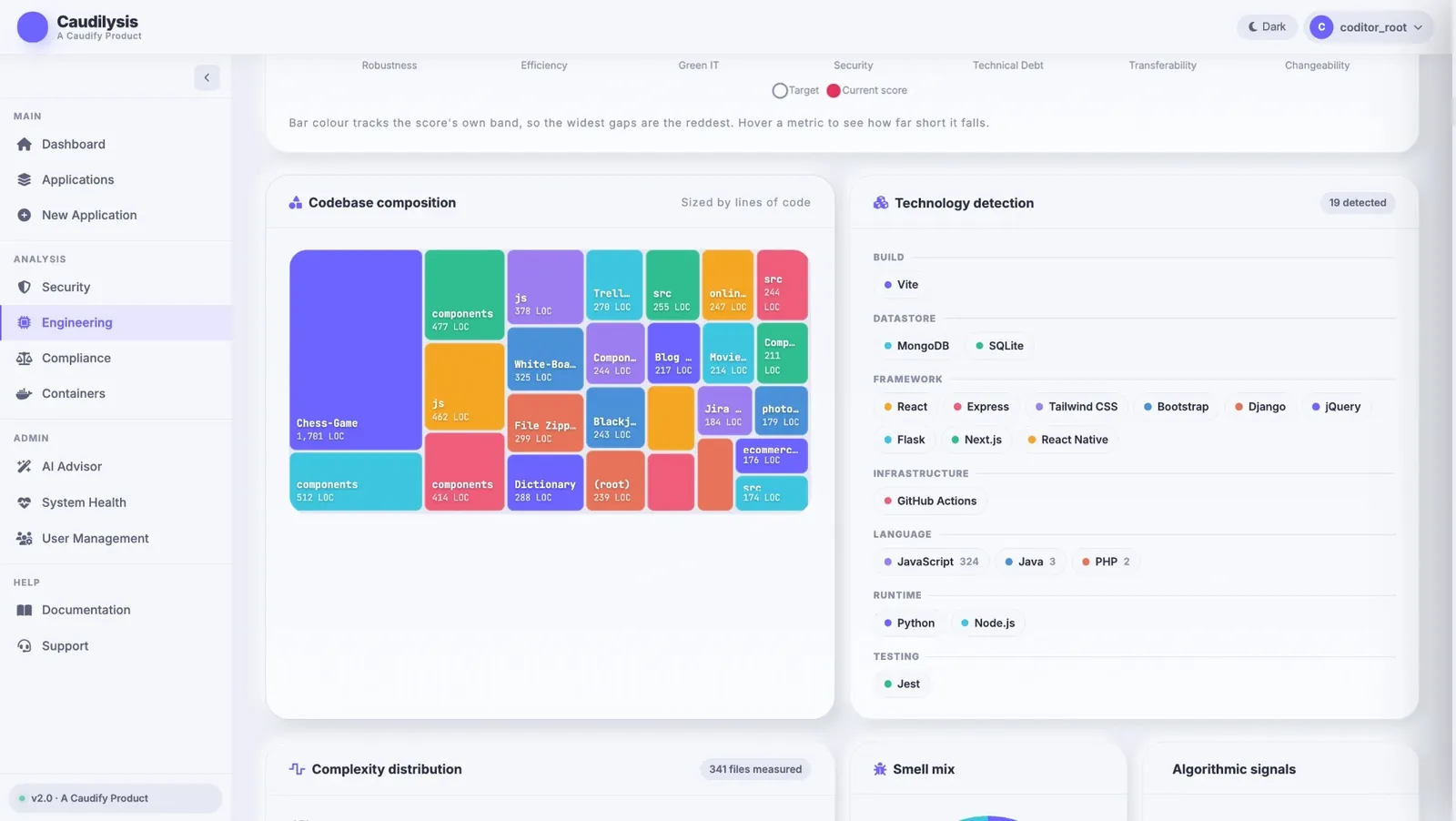Click the v2.0 A Caudify Product footer badge

click(116, 798)
